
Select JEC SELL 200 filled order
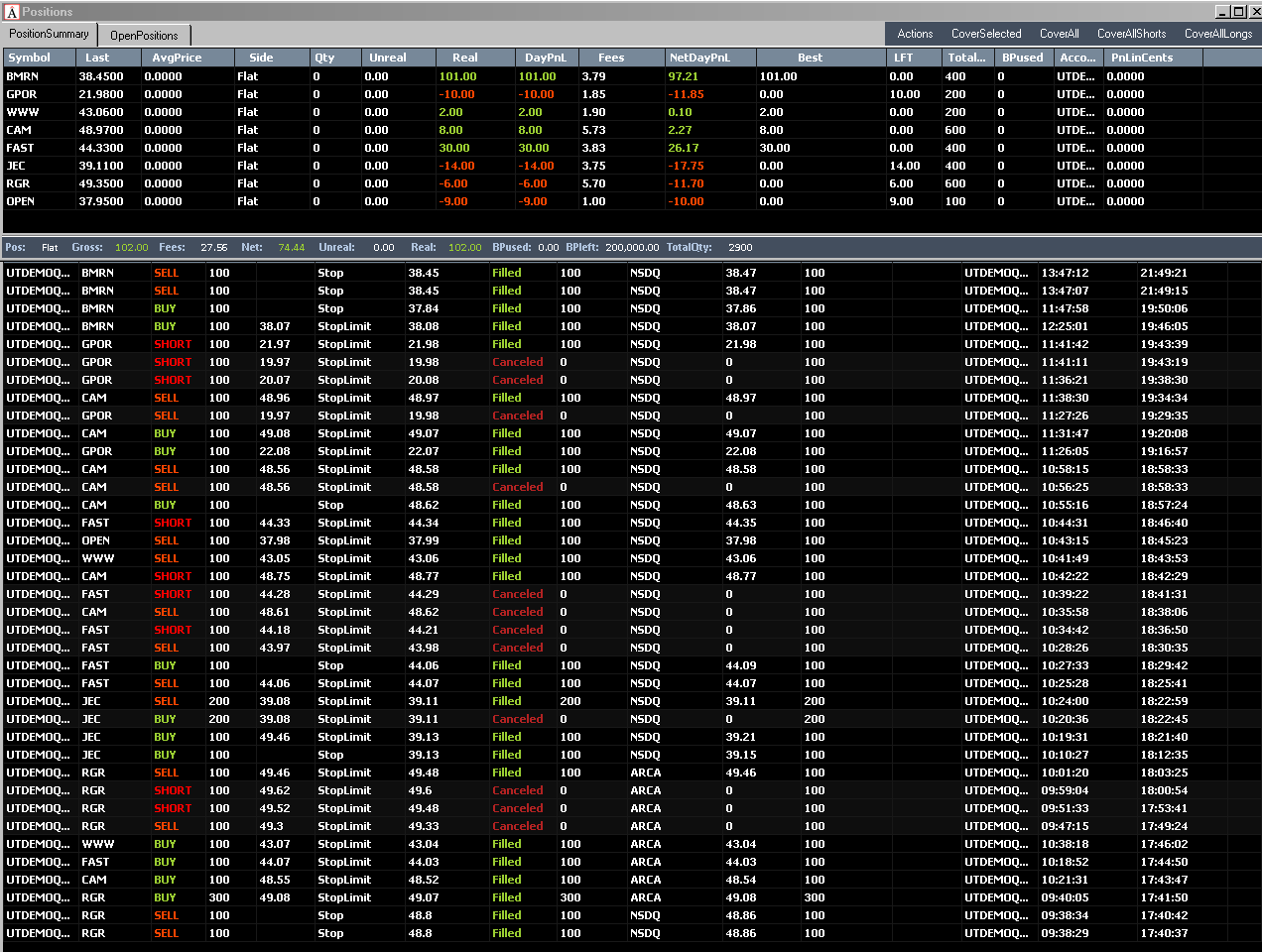click(x=631, y=701)
